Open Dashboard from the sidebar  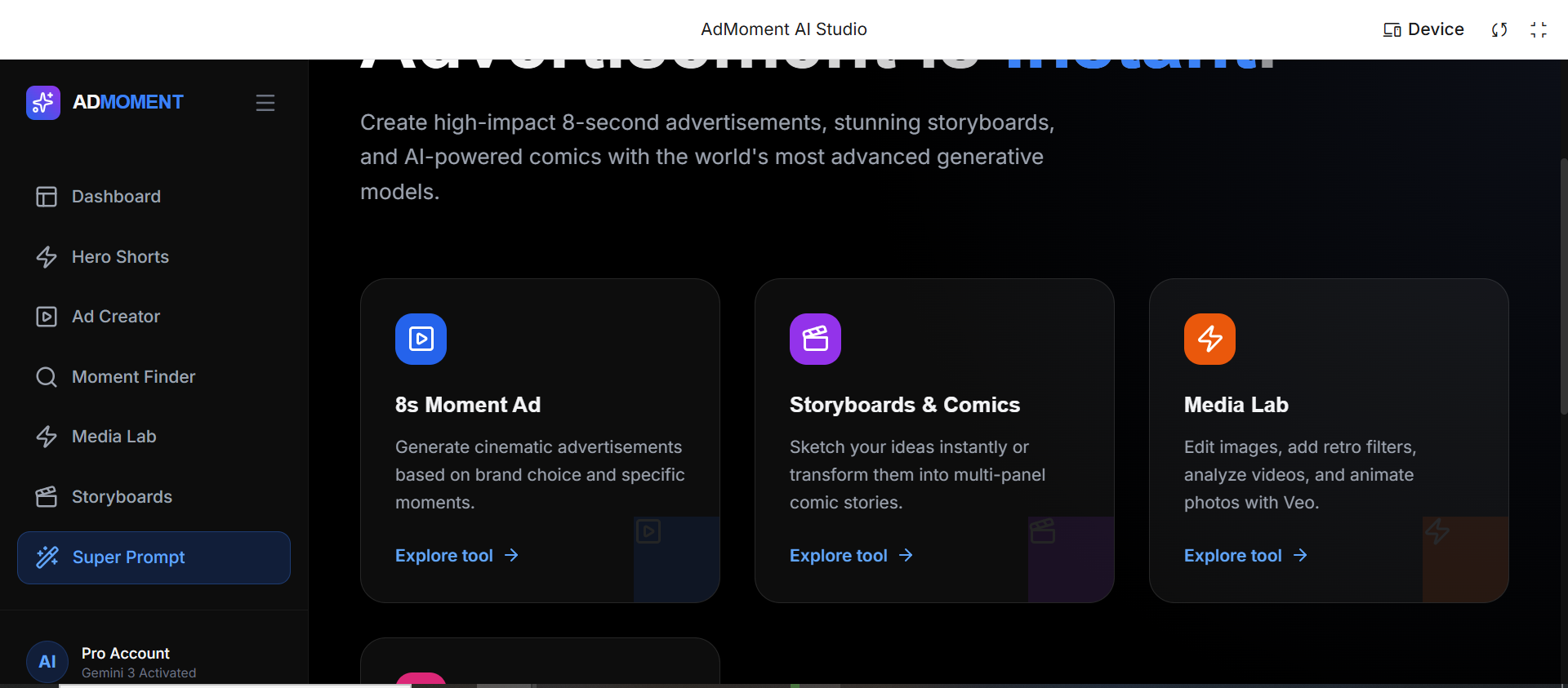[x=154, y=197]
